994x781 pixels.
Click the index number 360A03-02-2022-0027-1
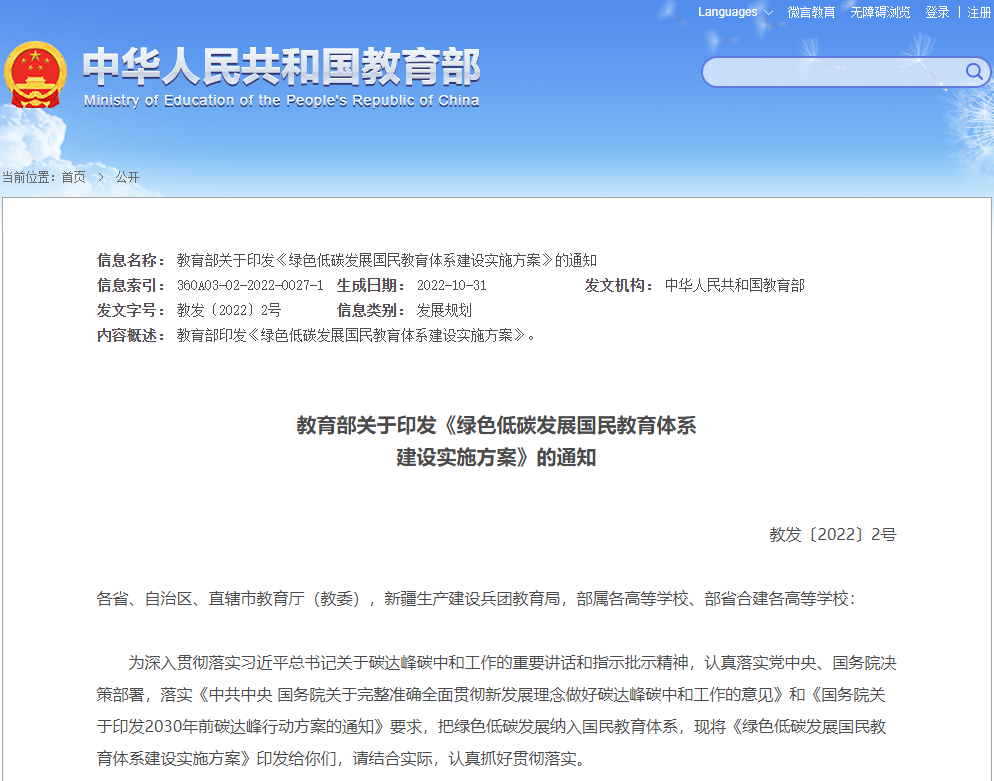pos(250,285)
